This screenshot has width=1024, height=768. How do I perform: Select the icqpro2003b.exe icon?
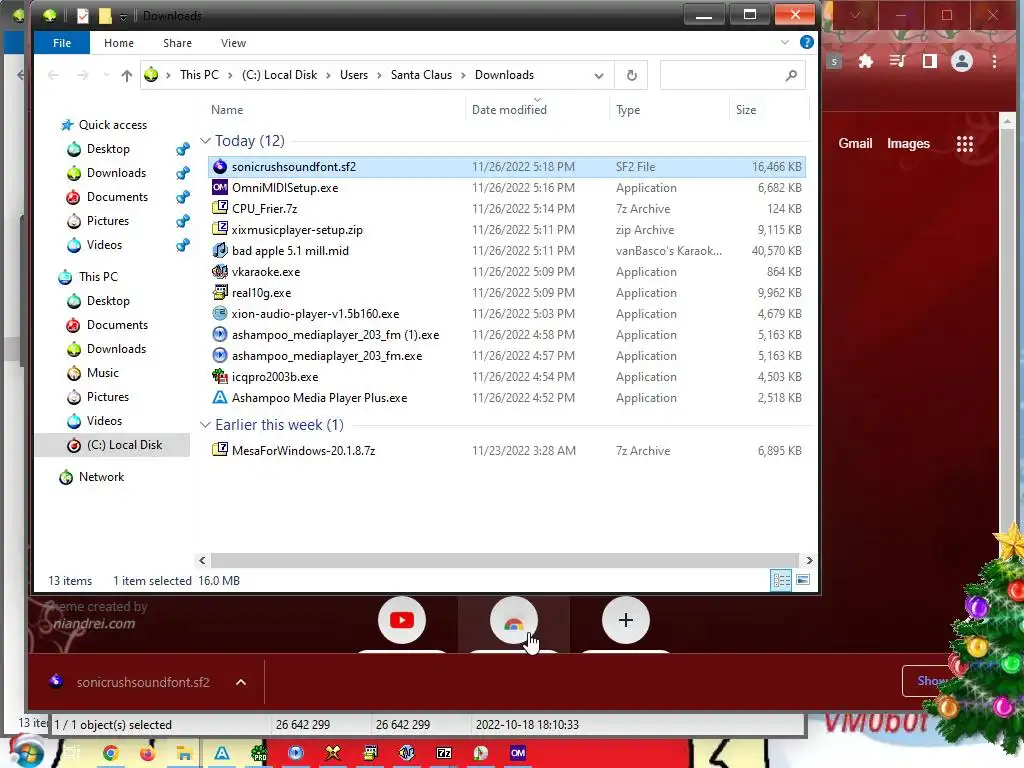(220, 376)
